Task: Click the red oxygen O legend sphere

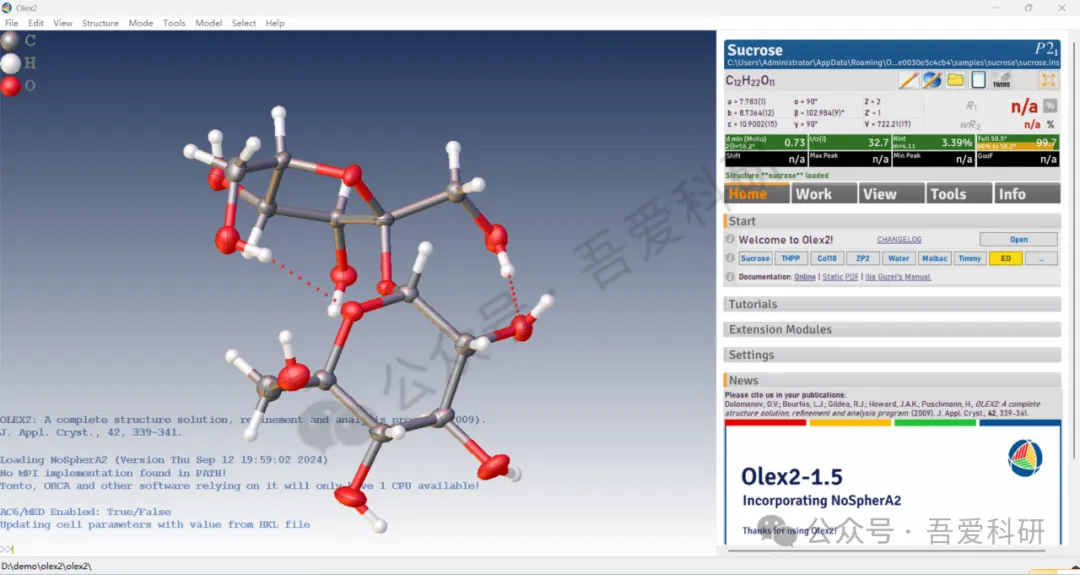Action: pos(10,86)
